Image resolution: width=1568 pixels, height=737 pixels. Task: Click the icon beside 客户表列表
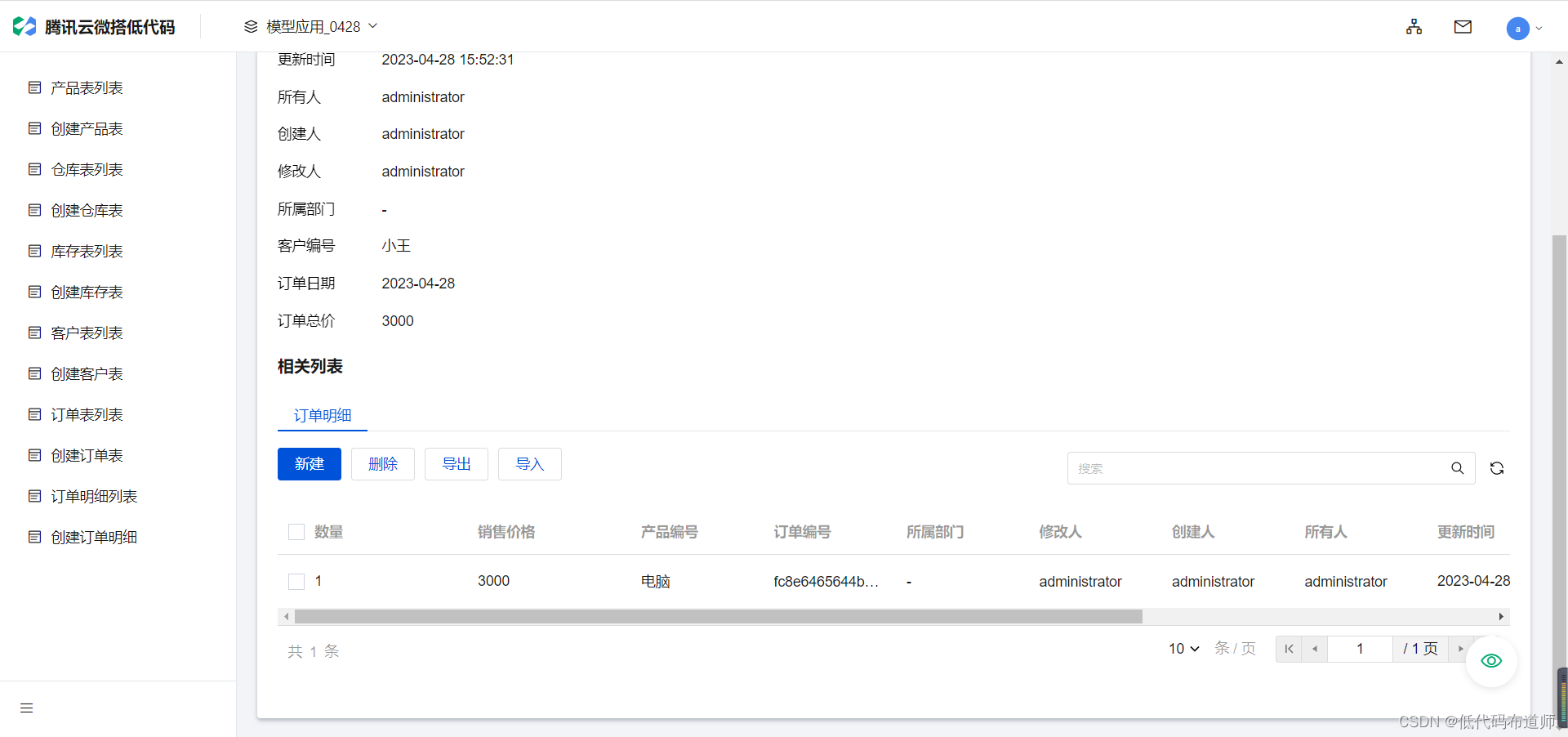point(34,333)
